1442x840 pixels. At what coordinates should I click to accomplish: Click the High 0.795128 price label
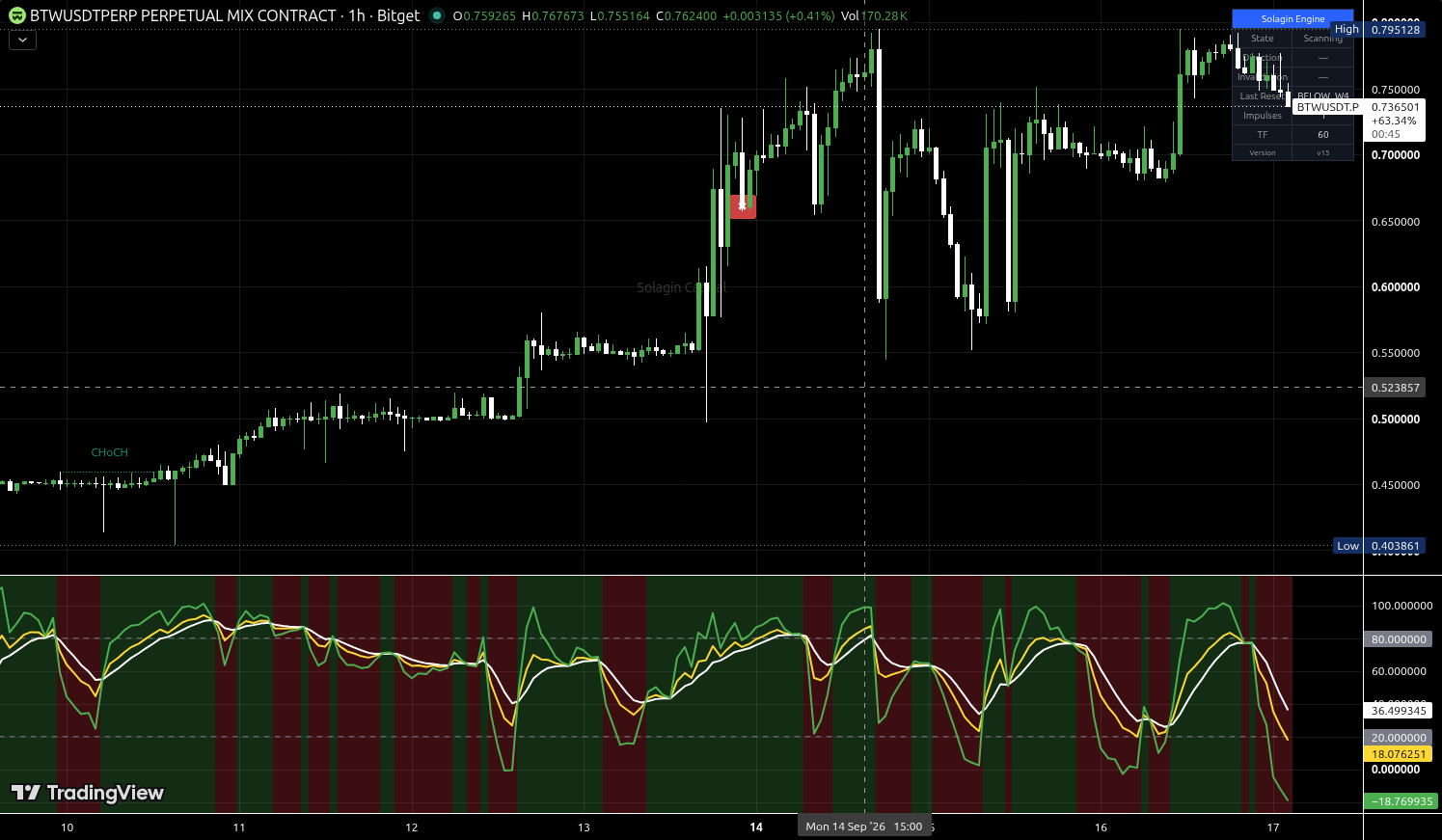point(1377,30)
